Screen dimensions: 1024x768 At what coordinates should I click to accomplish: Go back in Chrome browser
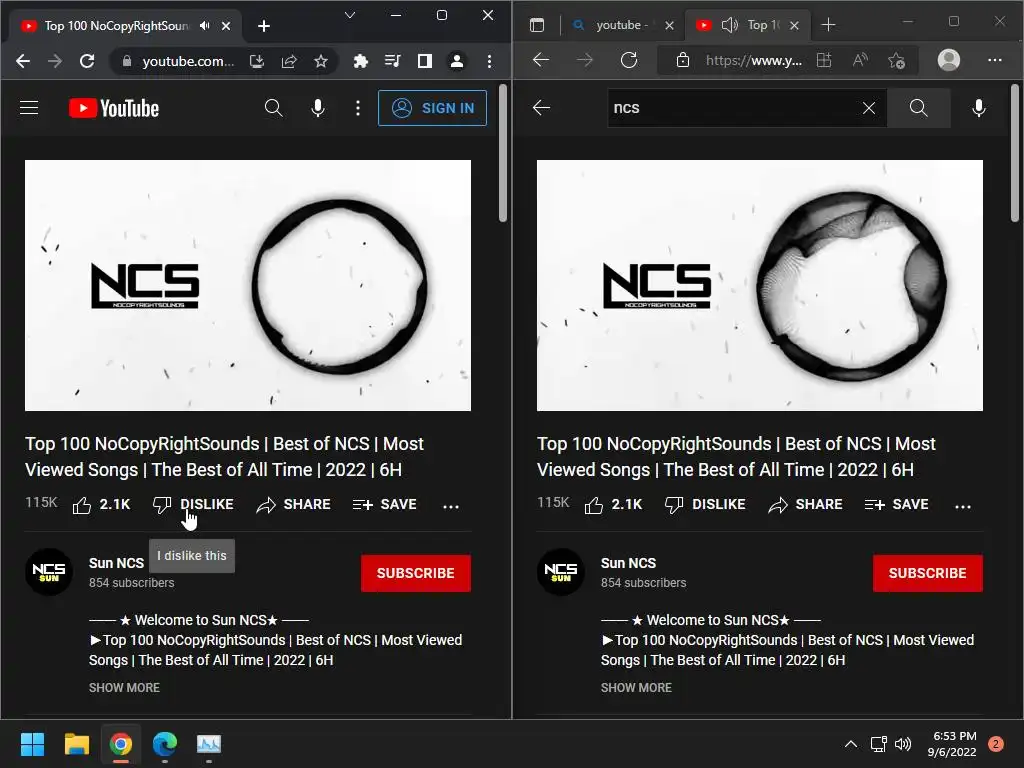coord(23,61)
